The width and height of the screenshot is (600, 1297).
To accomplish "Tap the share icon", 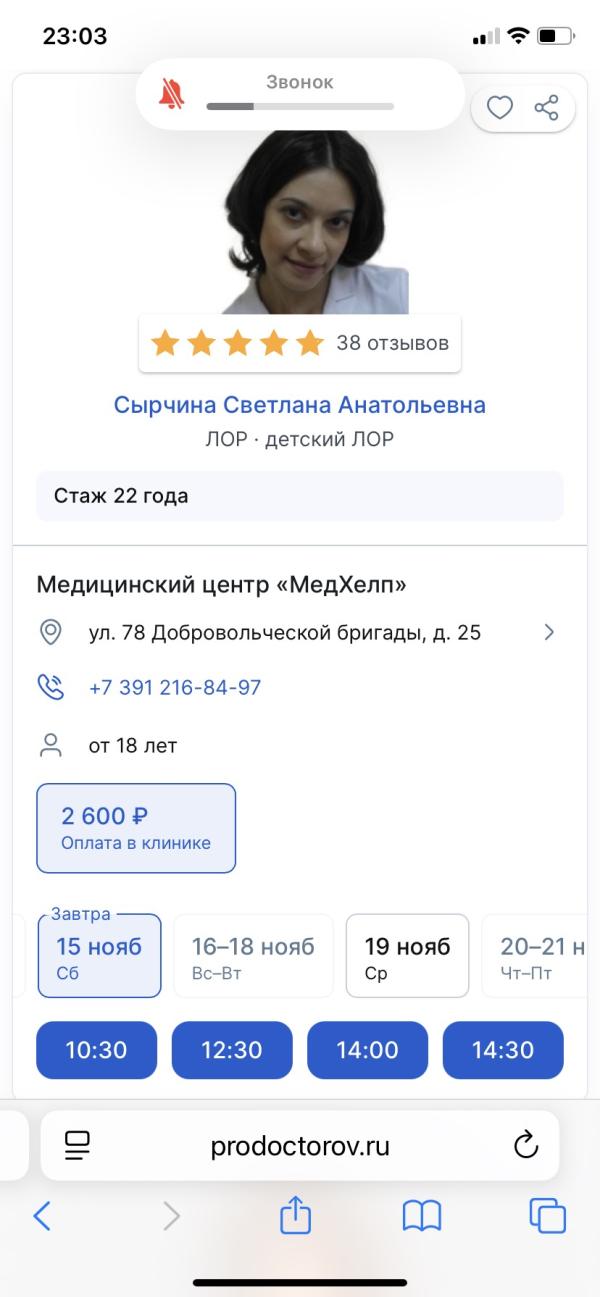I will pyautogui.click(x=546, y=108).
